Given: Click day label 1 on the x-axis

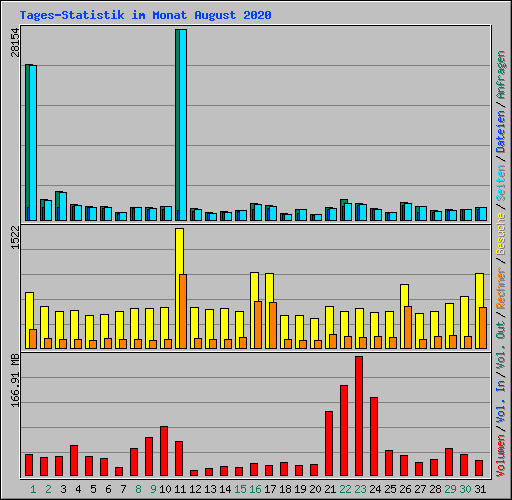Looking at the screenshot, I should 33,489.
